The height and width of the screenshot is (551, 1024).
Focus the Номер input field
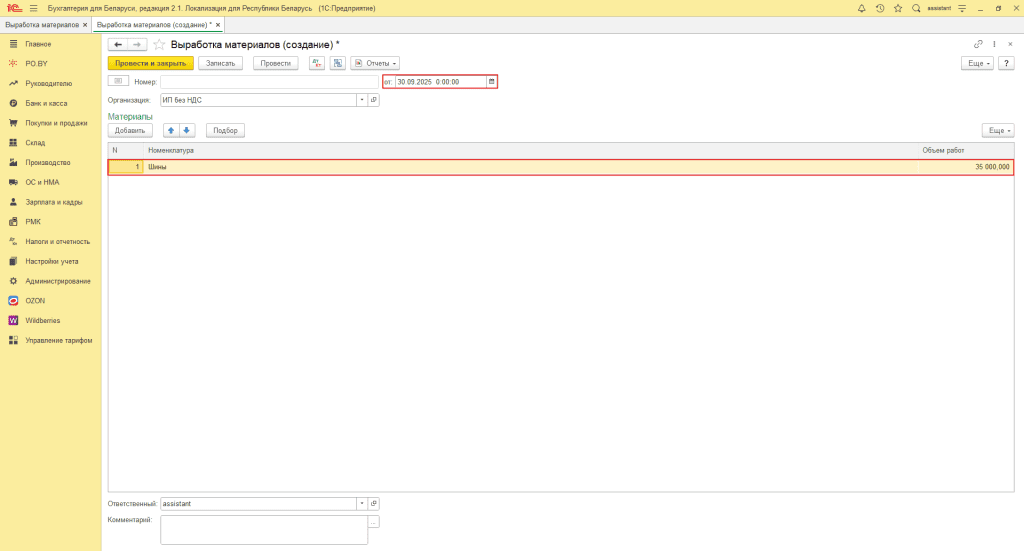click(269, 82)
